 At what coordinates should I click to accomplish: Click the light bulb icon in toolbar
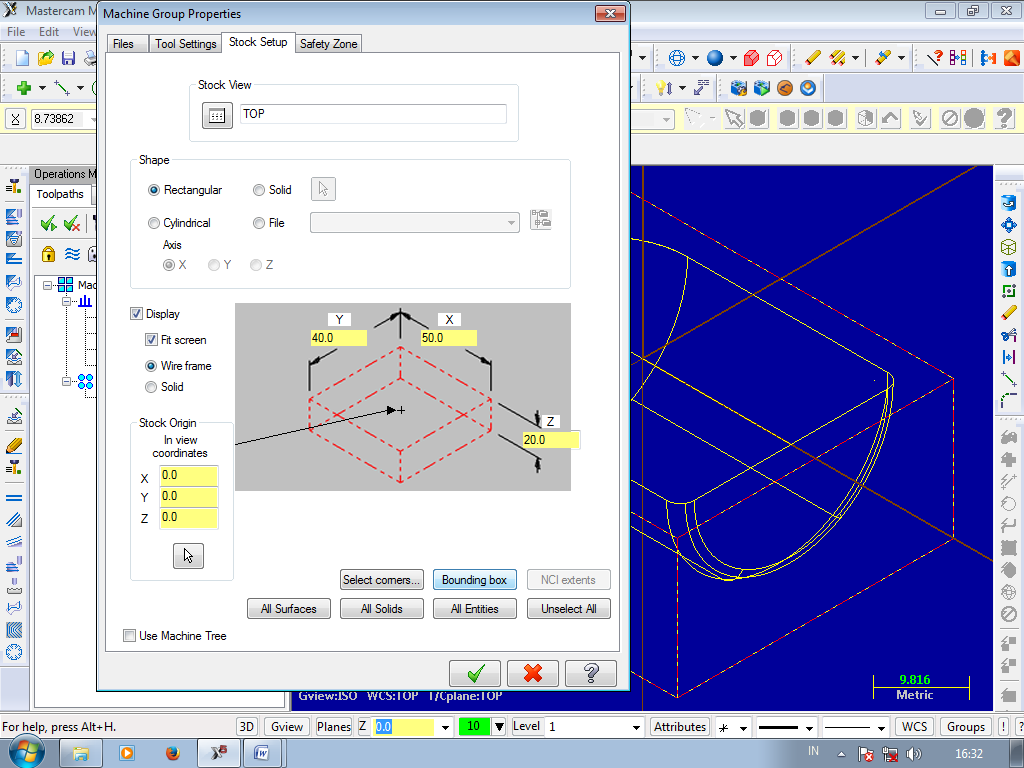[x=663, y=88]
